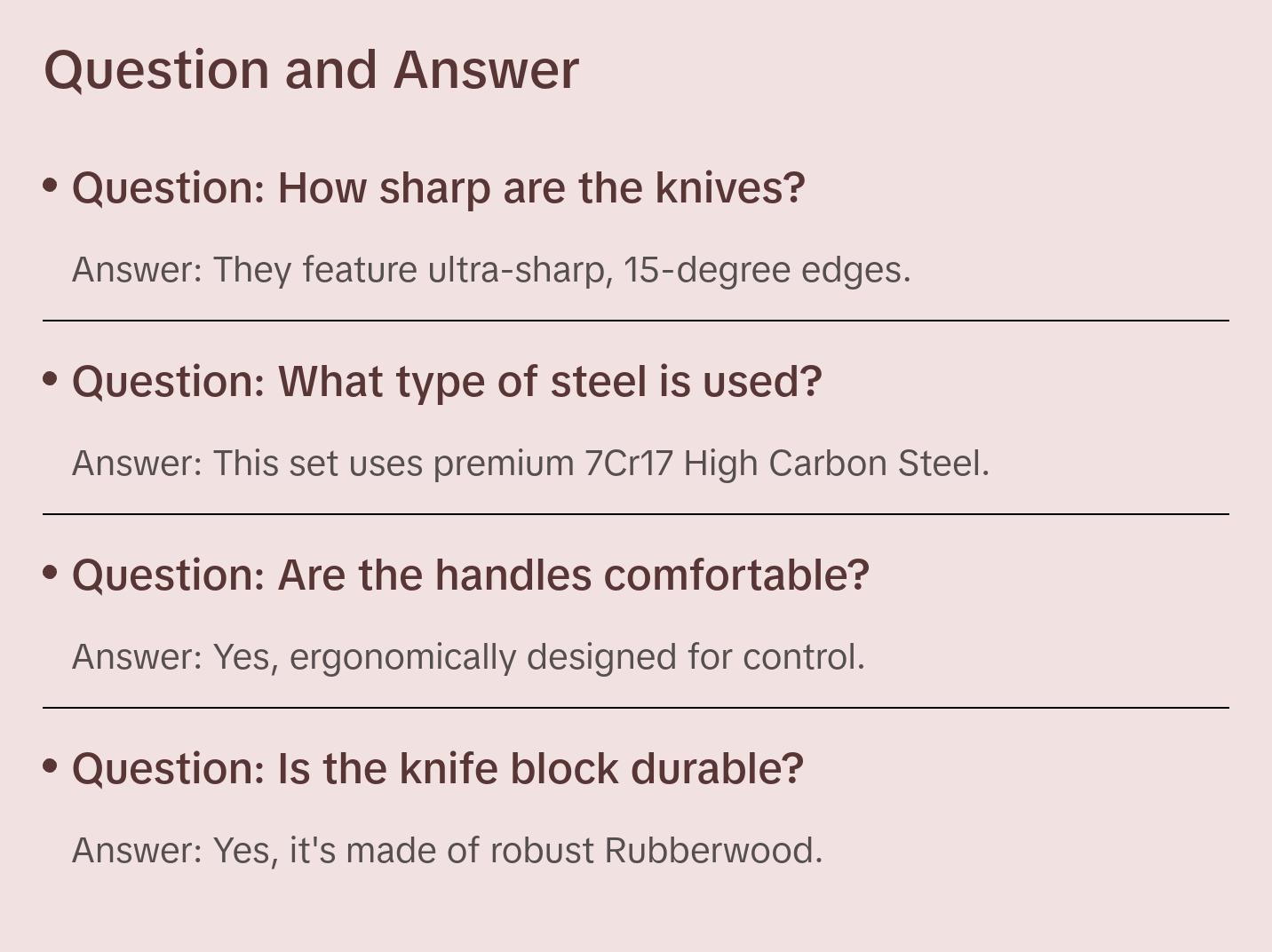Click the answer about ultra-sharp 15-degree edges

(491, 270)
